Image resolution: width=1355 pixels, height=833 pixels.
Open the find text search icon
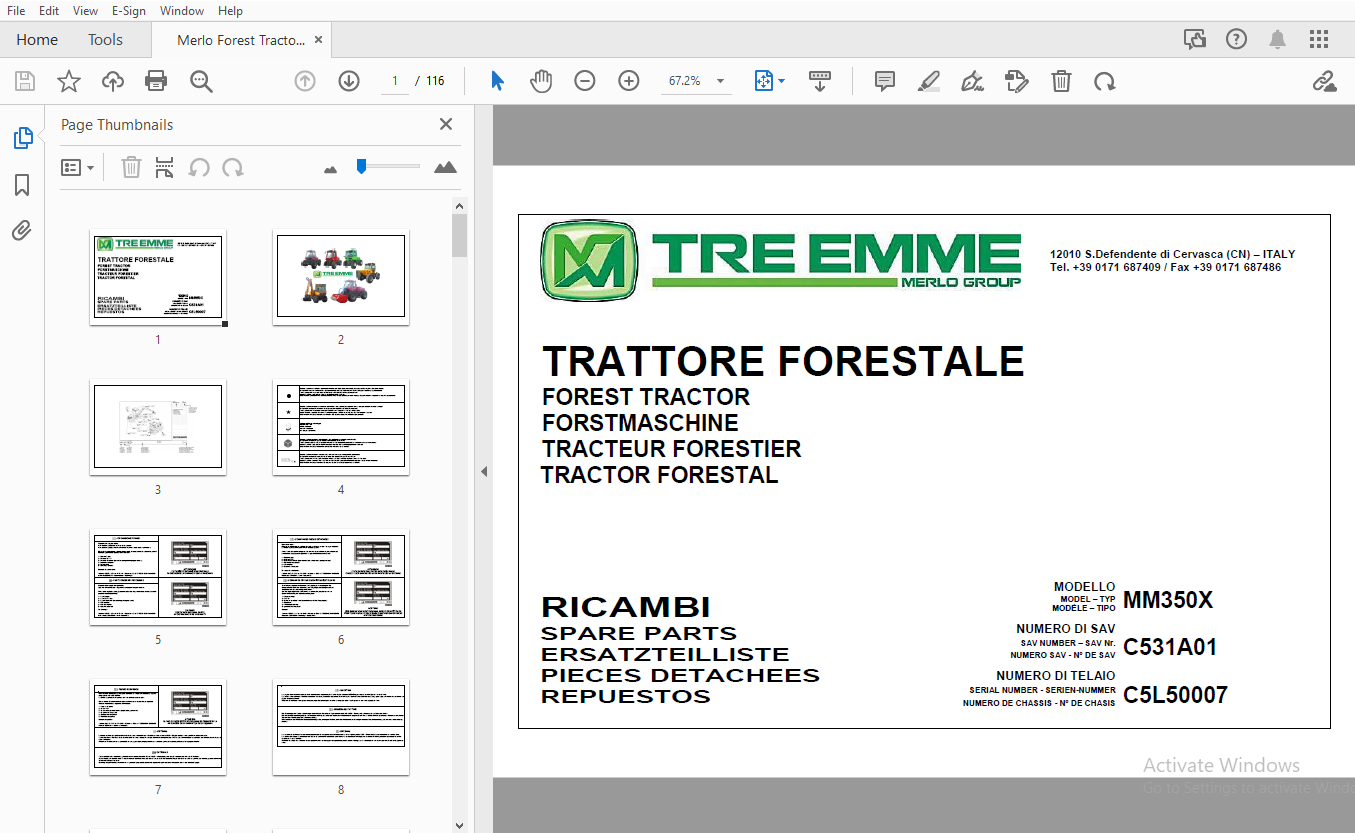[201, 82]
